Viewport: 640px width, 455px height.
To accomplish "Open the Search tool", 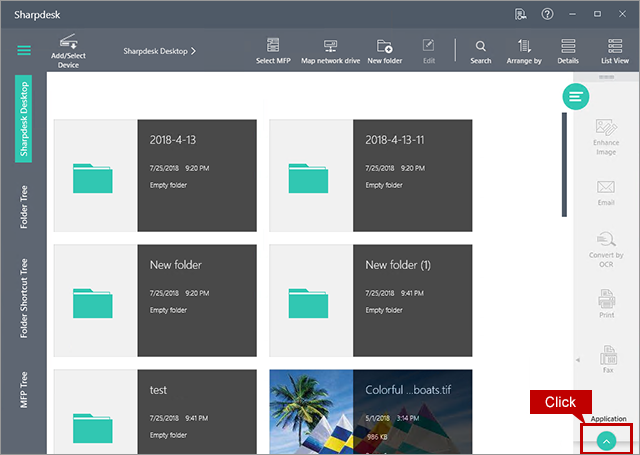I will point(481,46).
